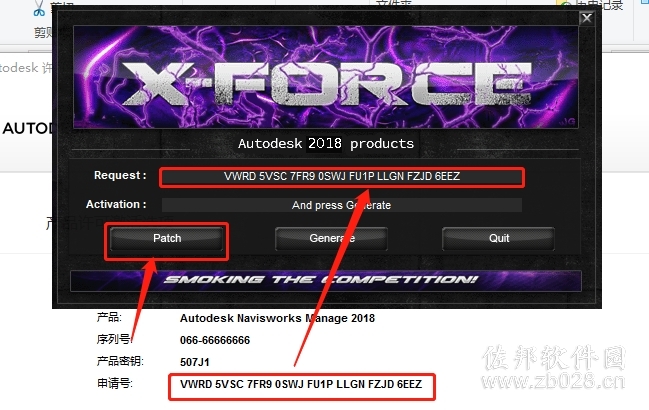This screenshot has width=649, height=410.
Task: Click the www.zb028.cn watermark
Action: click(x=553, y=381)
